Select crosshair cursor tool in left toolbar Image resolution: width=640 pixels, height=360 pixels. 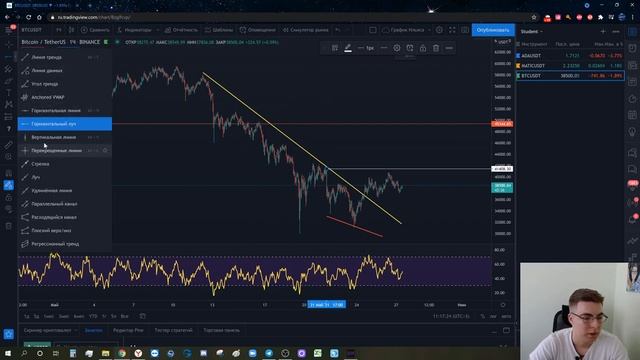pyautogui.click(x=9, y=44)
